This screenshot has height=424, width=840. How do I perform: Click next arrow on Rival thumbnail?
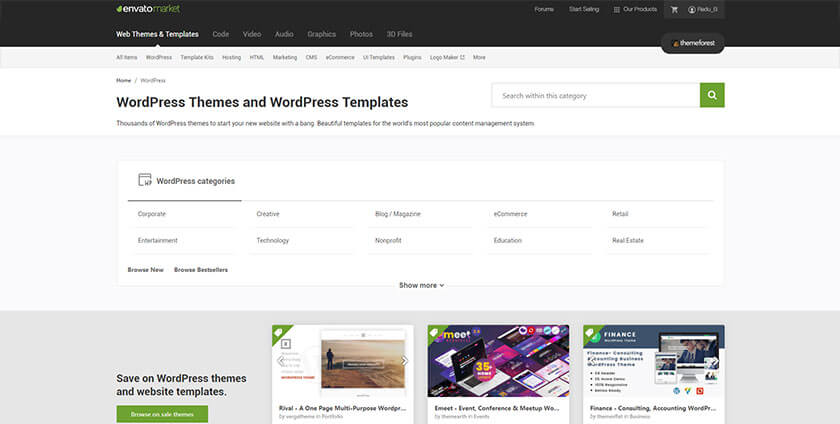click(404, 361)
